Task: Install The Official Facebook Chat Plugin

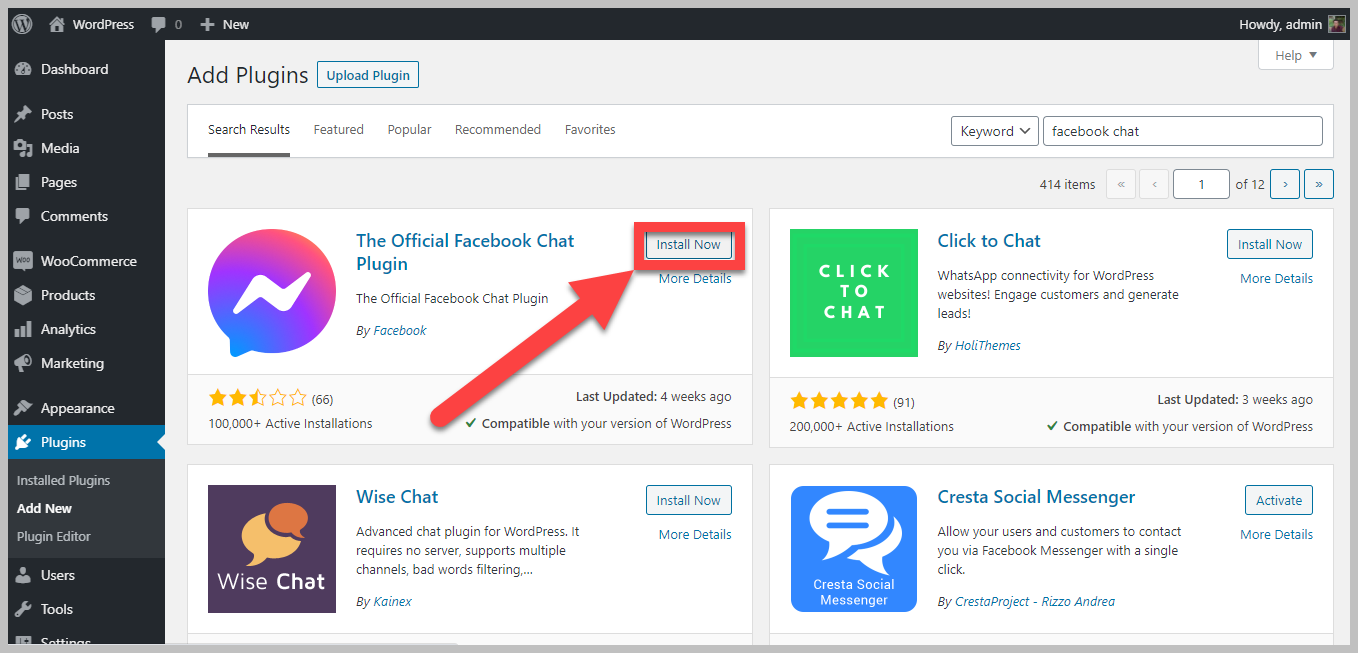Action: 689,244
